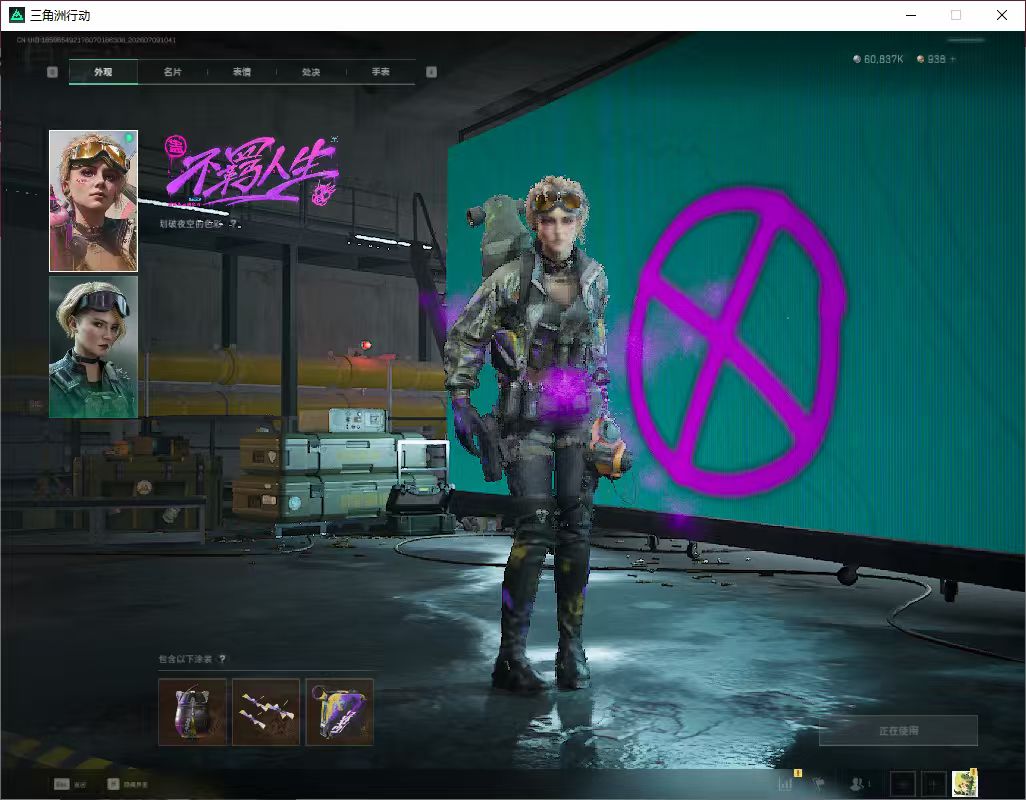View the lightning arrows item thumbnail
Image resolution: width=1026 pixels, height=800 pixels.
(266, 712)
